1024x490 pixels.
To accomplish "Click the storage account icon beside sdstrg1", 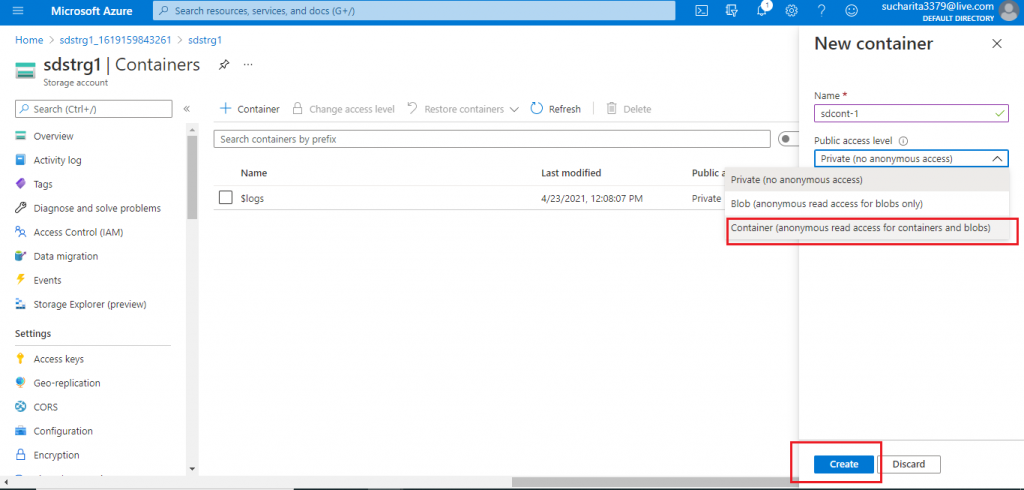I will (25, 71).
